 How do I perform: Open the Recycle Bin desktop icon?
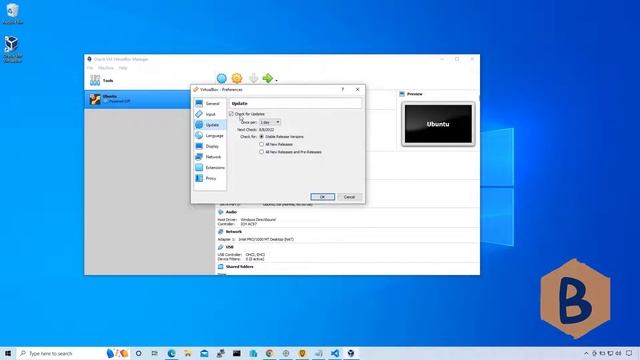13,13
